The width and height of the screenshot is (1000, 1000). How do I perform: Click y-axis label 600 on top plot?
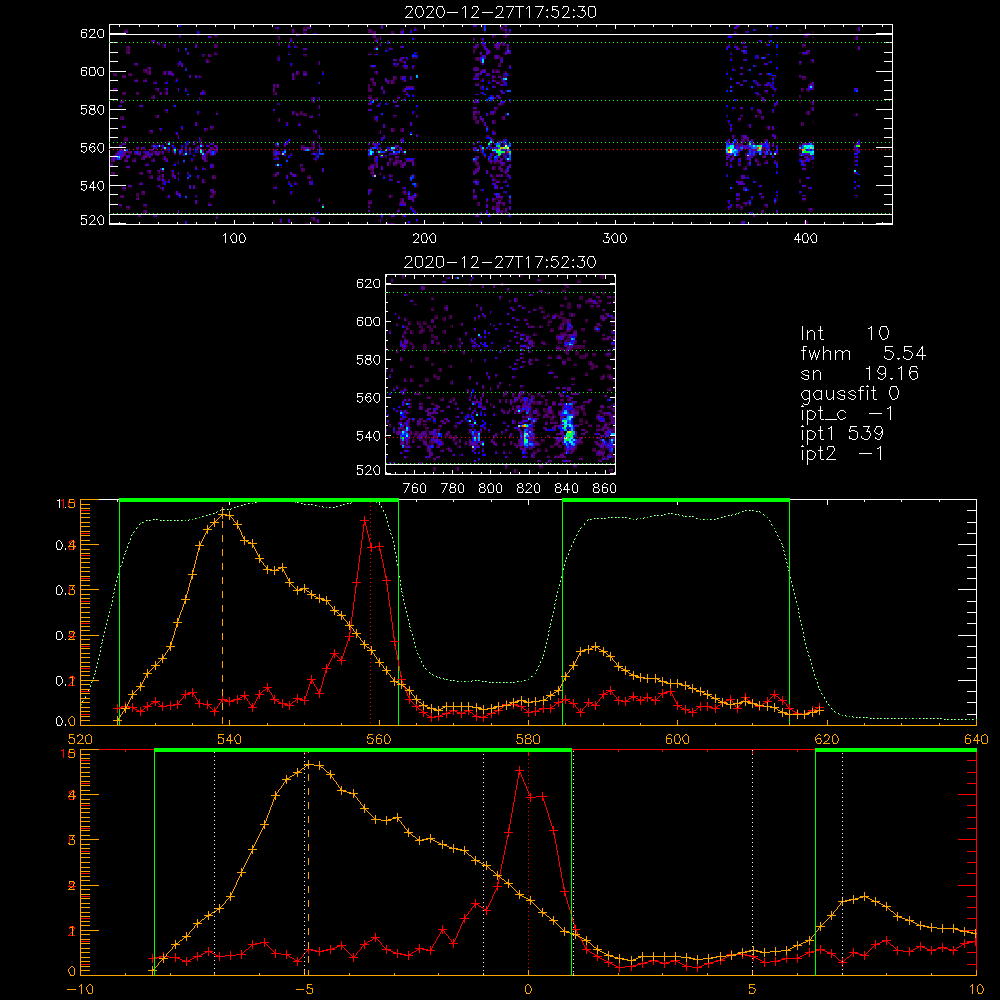click(x=92, y=71)
